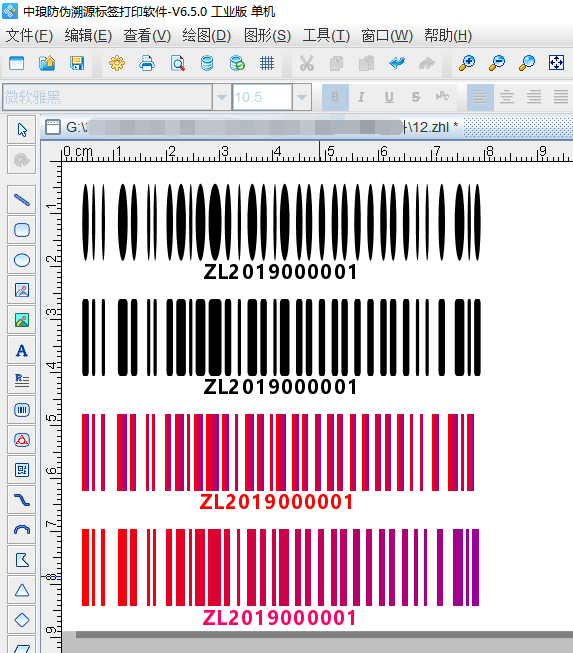This screenshot has height=653, width=573.
Task: Select the rich text tool
Action: click(22, 380)
